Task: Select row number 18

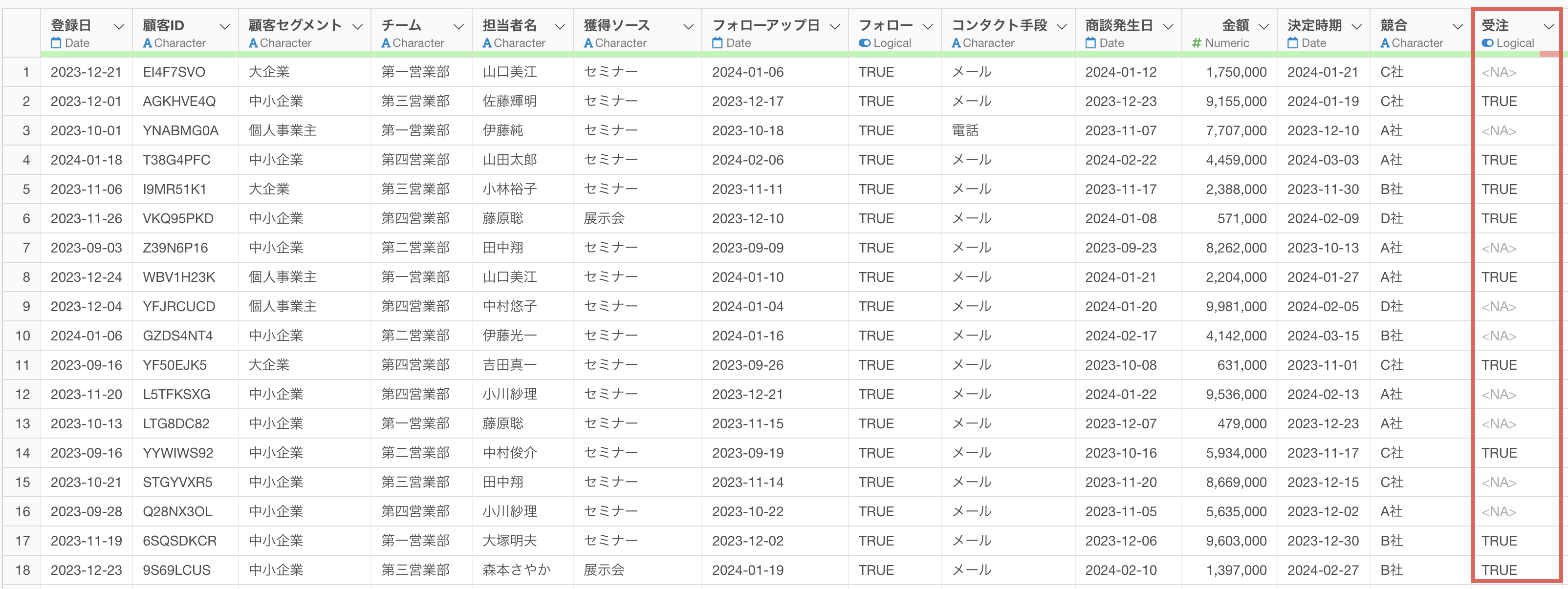Action: click(x=22, y=570)
